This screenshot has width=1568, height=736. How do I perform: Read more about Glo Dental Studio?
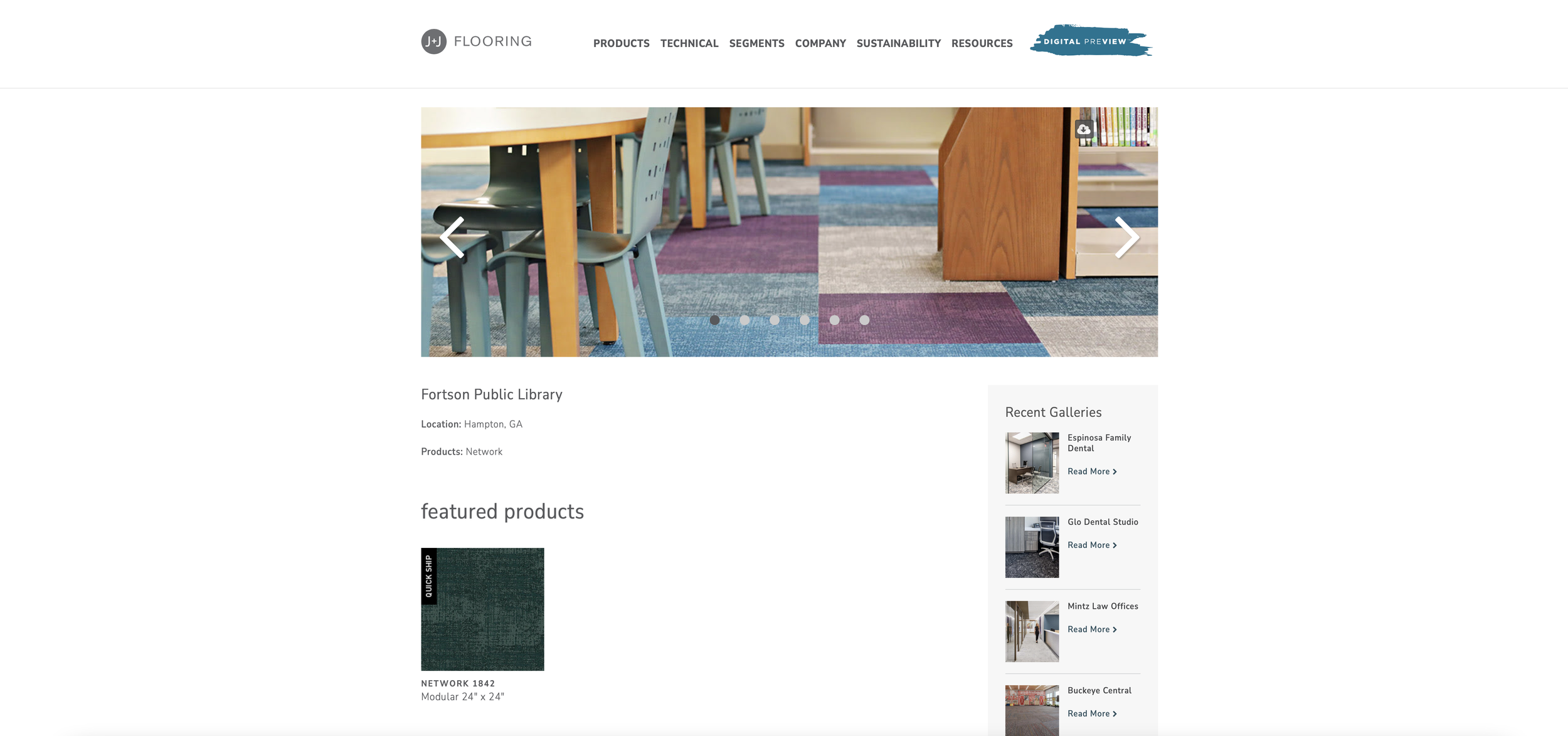point(1092,545)
